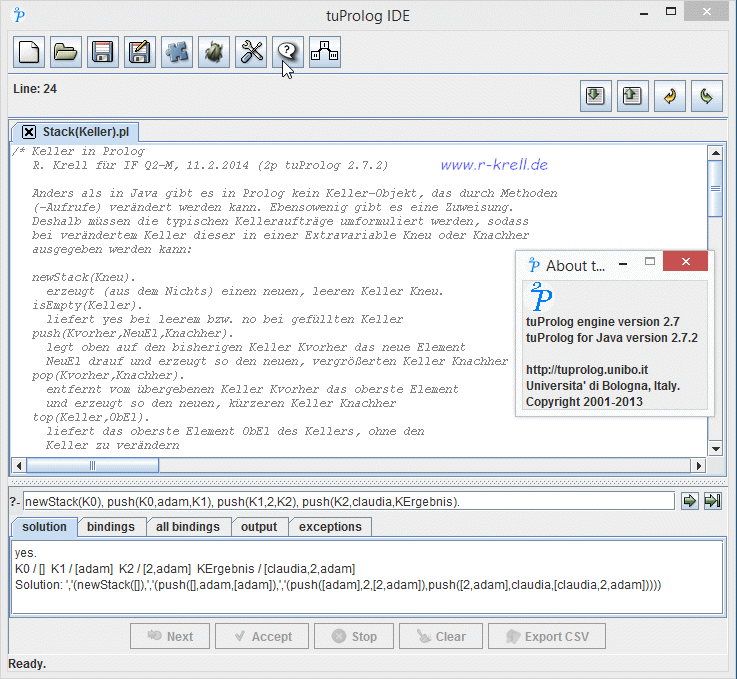Click the About question mark icon

click(x=287, y=51)
